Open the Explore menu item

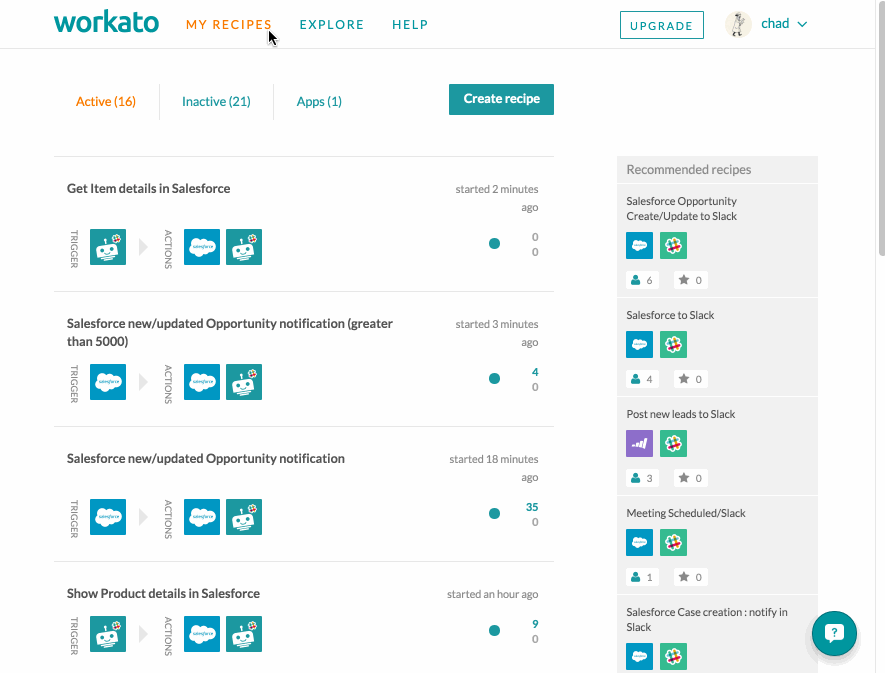tap(332, 25)
